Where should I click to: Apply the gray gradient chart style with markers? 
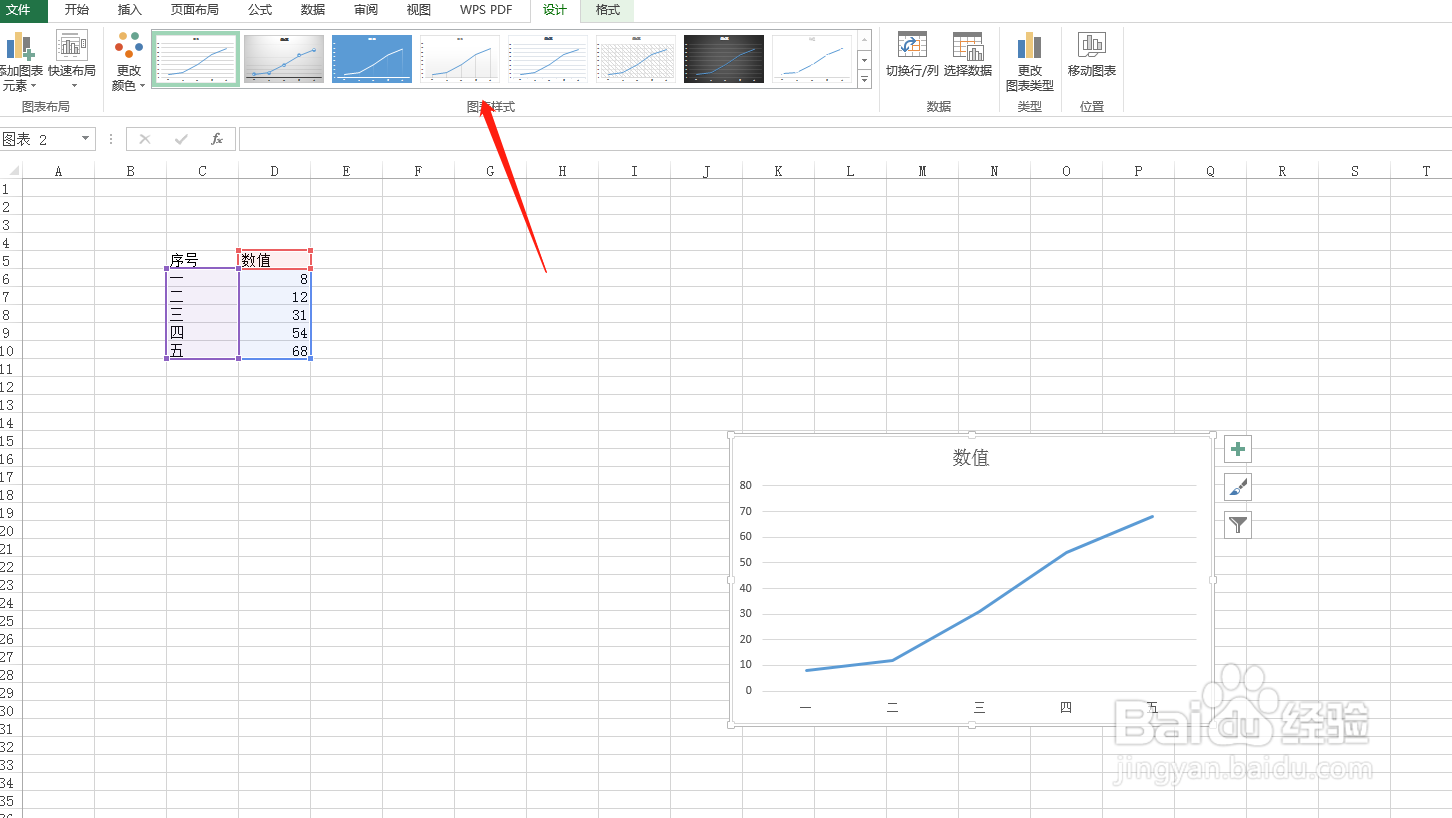[x=284, y=59]
